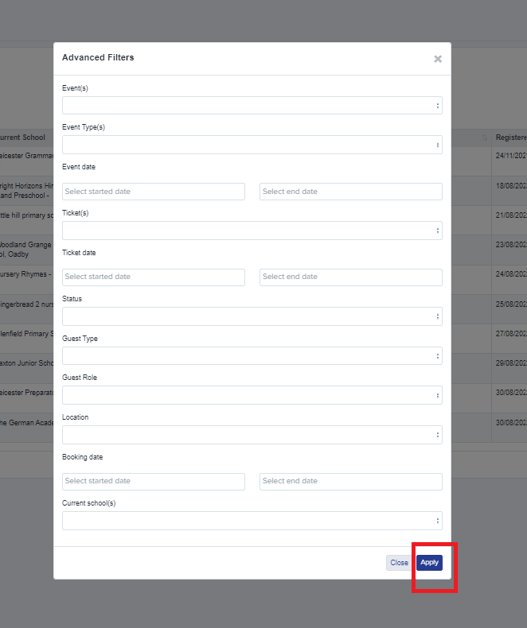Click the sort arrows icon beside Registered column
Viewport: 527px width, 628px height.
(485, 137)
